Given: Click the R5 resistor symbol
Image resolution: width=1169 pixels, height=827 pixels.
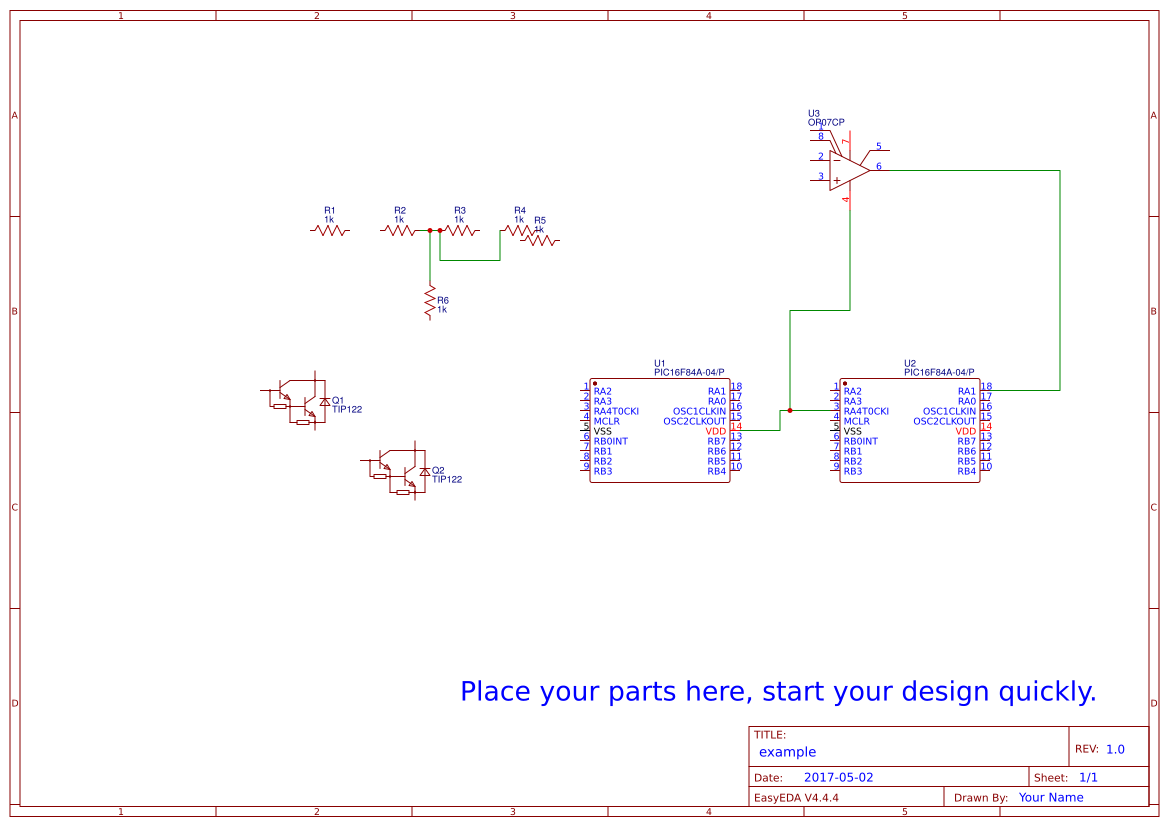Looking at the screenshot, I should pyautogui.click(x=540, y=241).
